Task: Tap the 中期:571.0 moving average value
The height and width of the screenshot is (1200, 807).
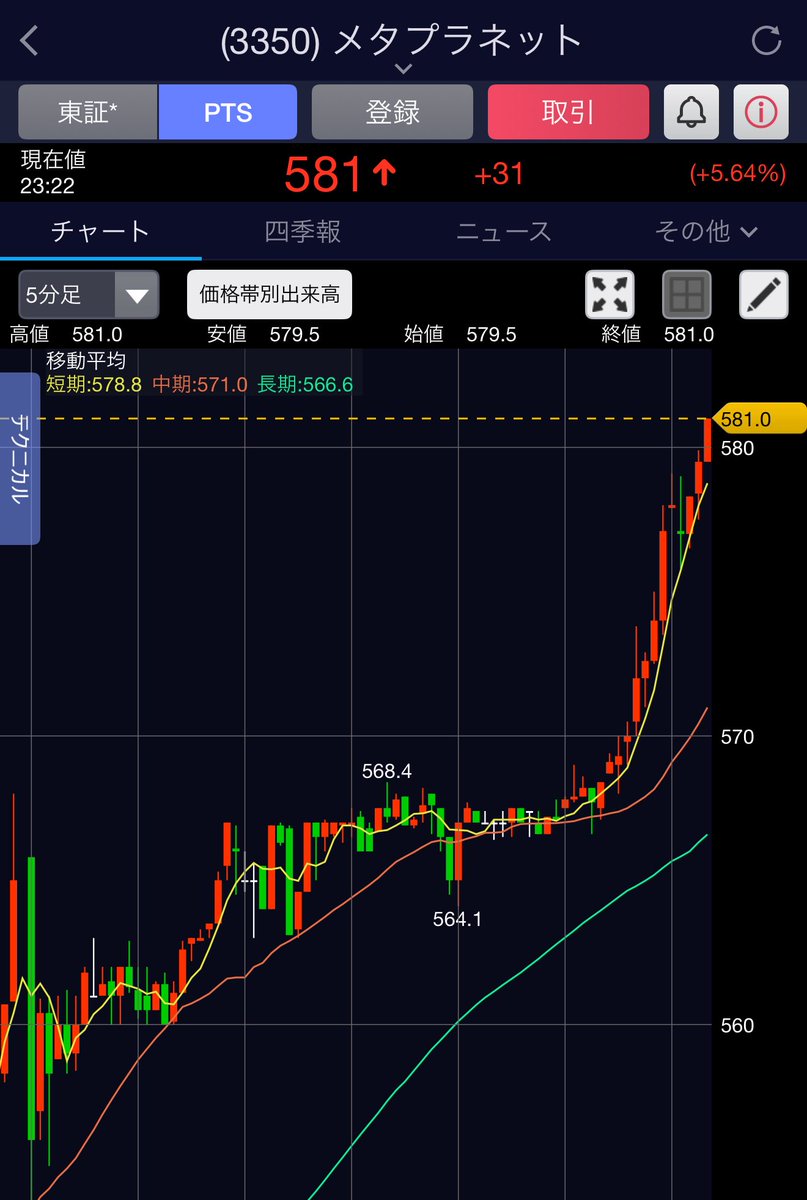Action: tap(200, 384)
